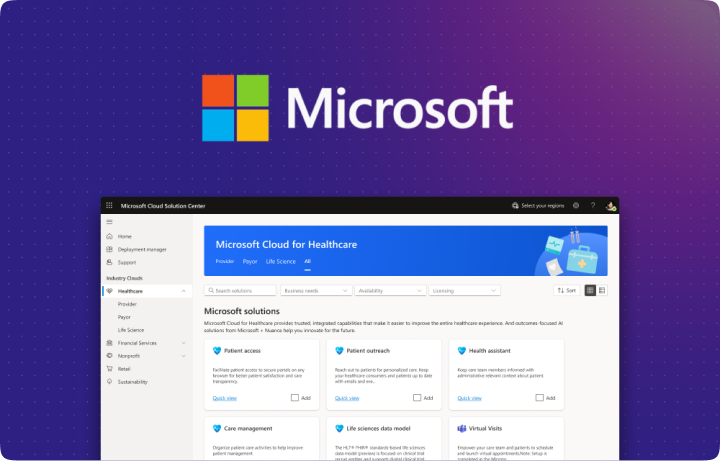Click the Life sciences data model icon
The width and height of the screenshot is (721, 461).
339,428
